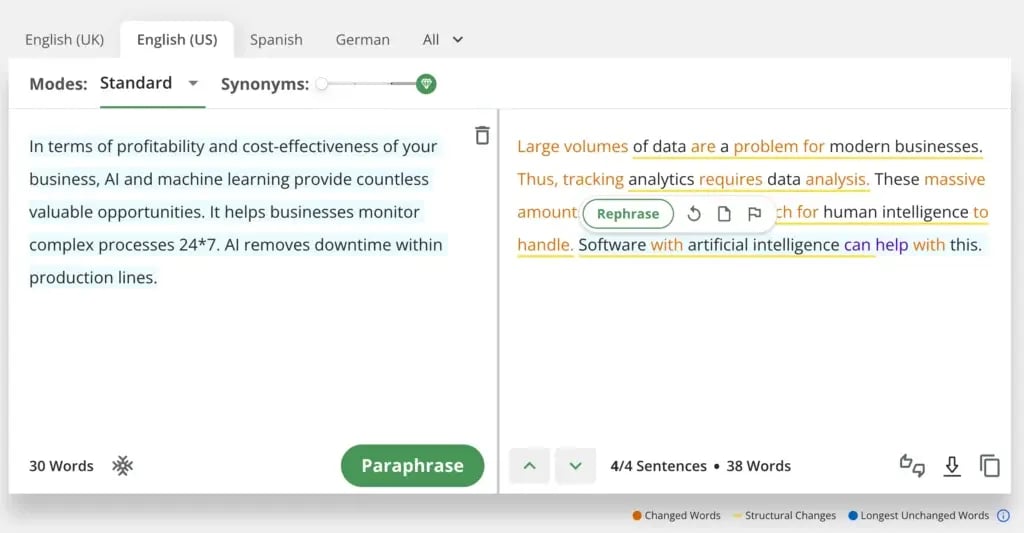Click the snowflake freeze words icon
This screenshot has height=533, width=1024.
(x=123, y=466)
